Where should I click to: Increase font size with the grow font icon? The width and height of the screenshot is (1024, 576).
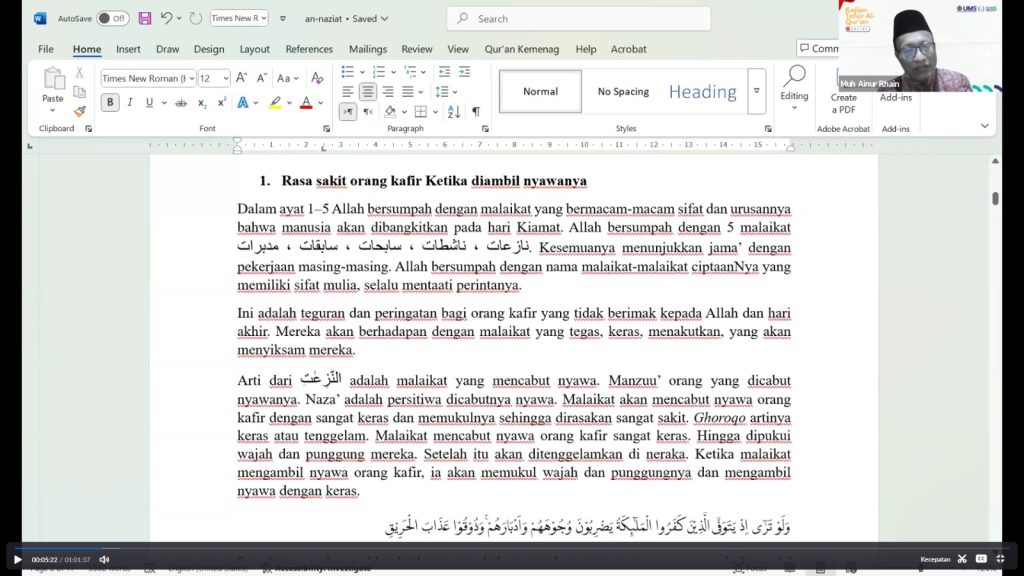241,78
